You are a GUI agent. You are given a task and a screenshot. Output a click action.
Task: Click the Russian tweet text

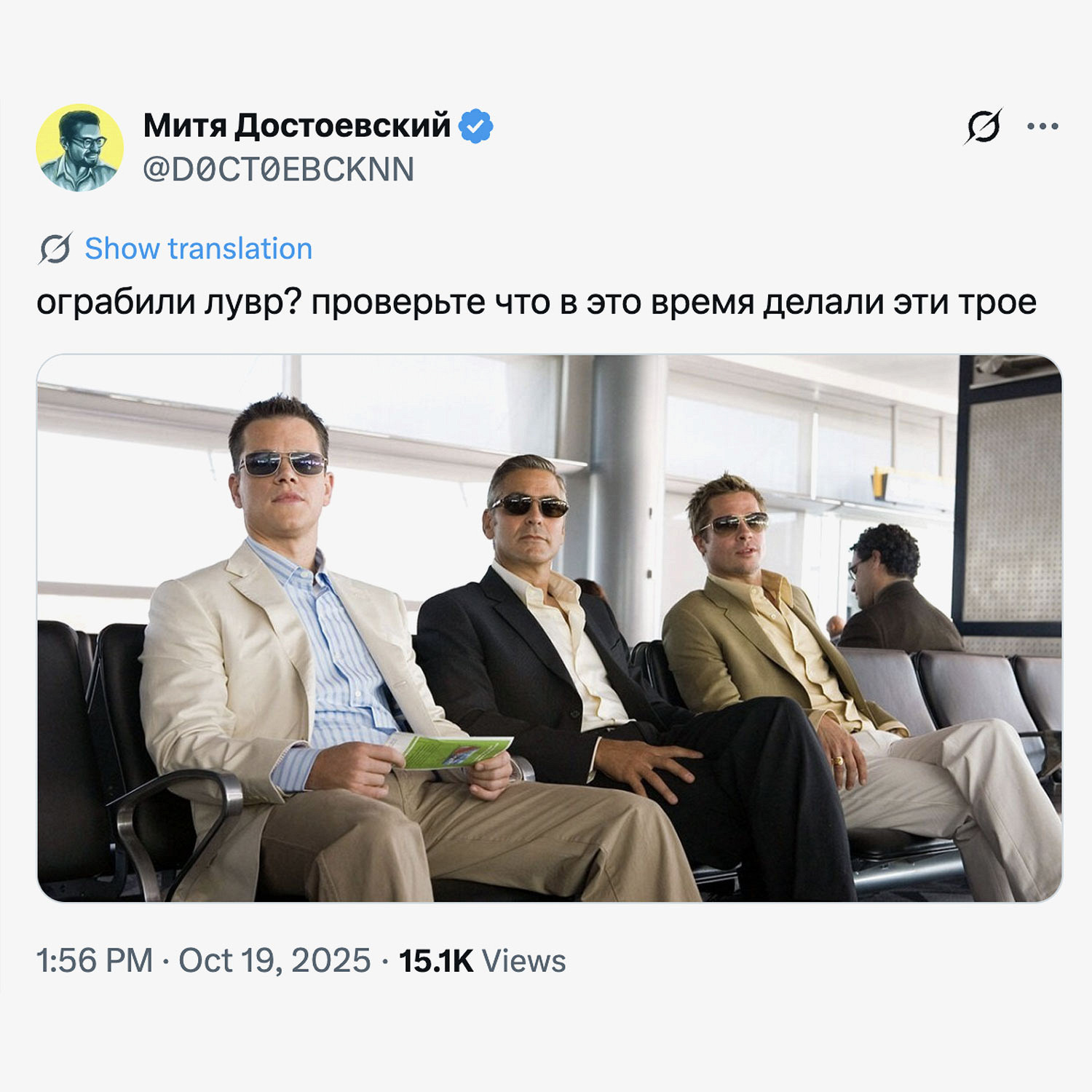pos(536,303)
